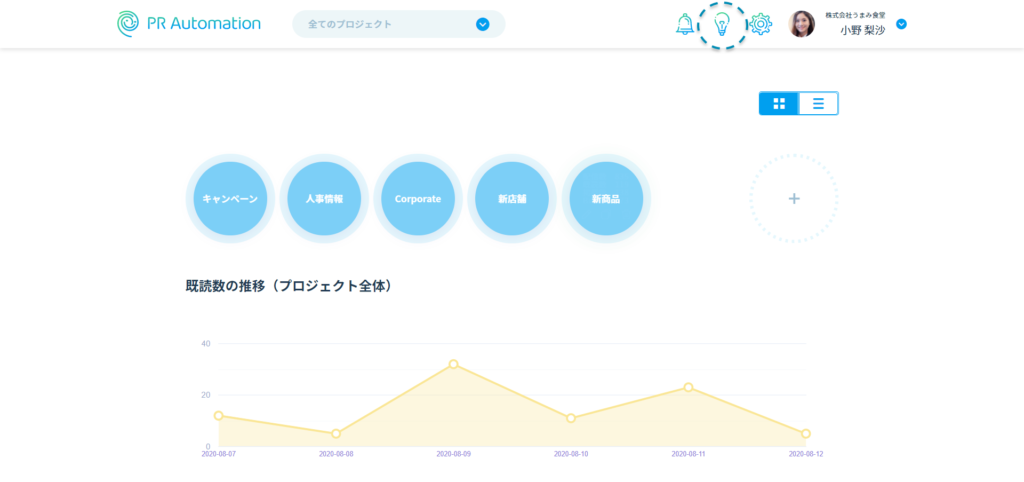Switch to list view layout
The height and width of the screenshot is (482, 1024).
pos(818,103)
